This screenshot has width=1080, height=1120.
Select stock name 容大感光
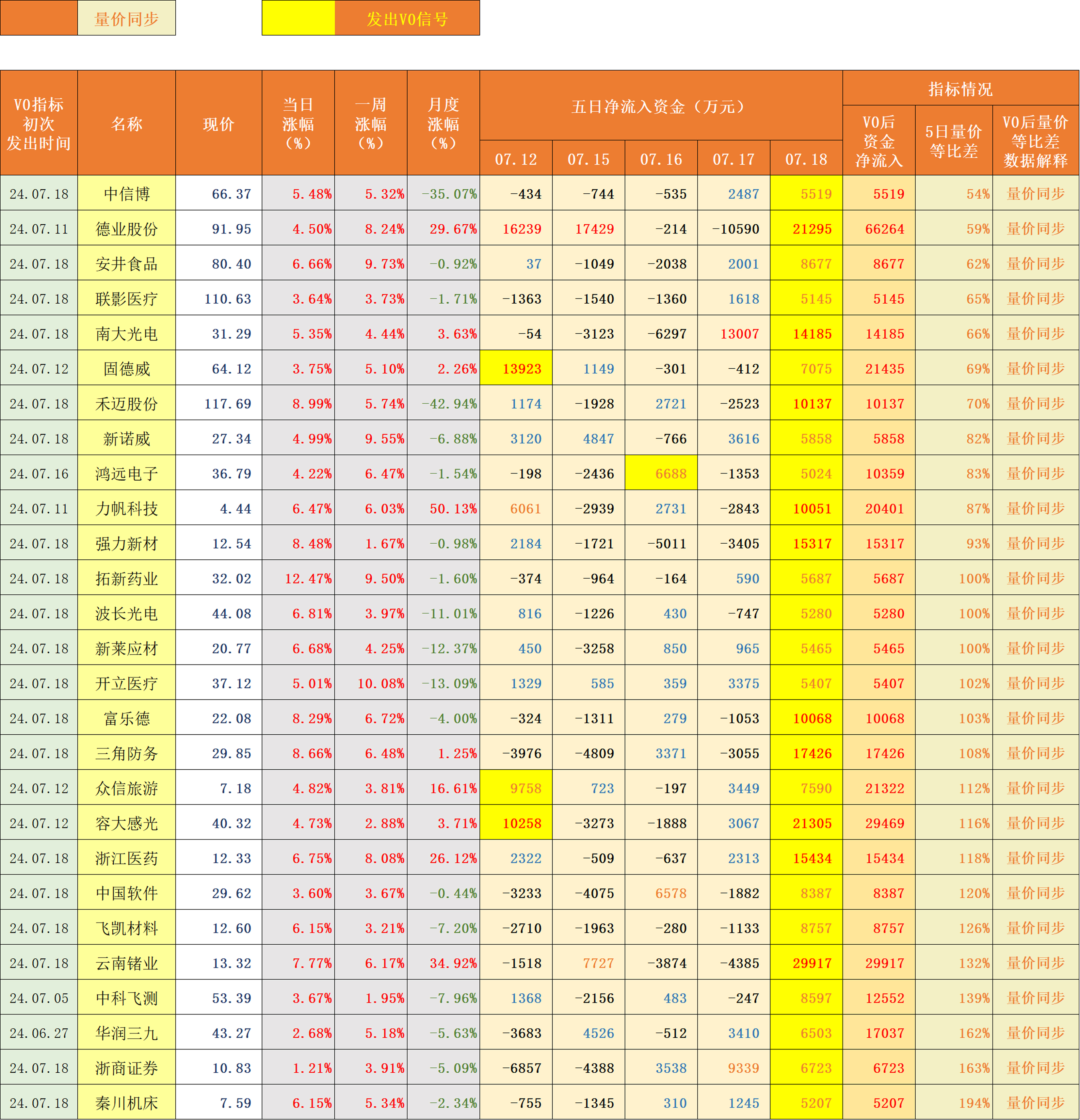127,823
